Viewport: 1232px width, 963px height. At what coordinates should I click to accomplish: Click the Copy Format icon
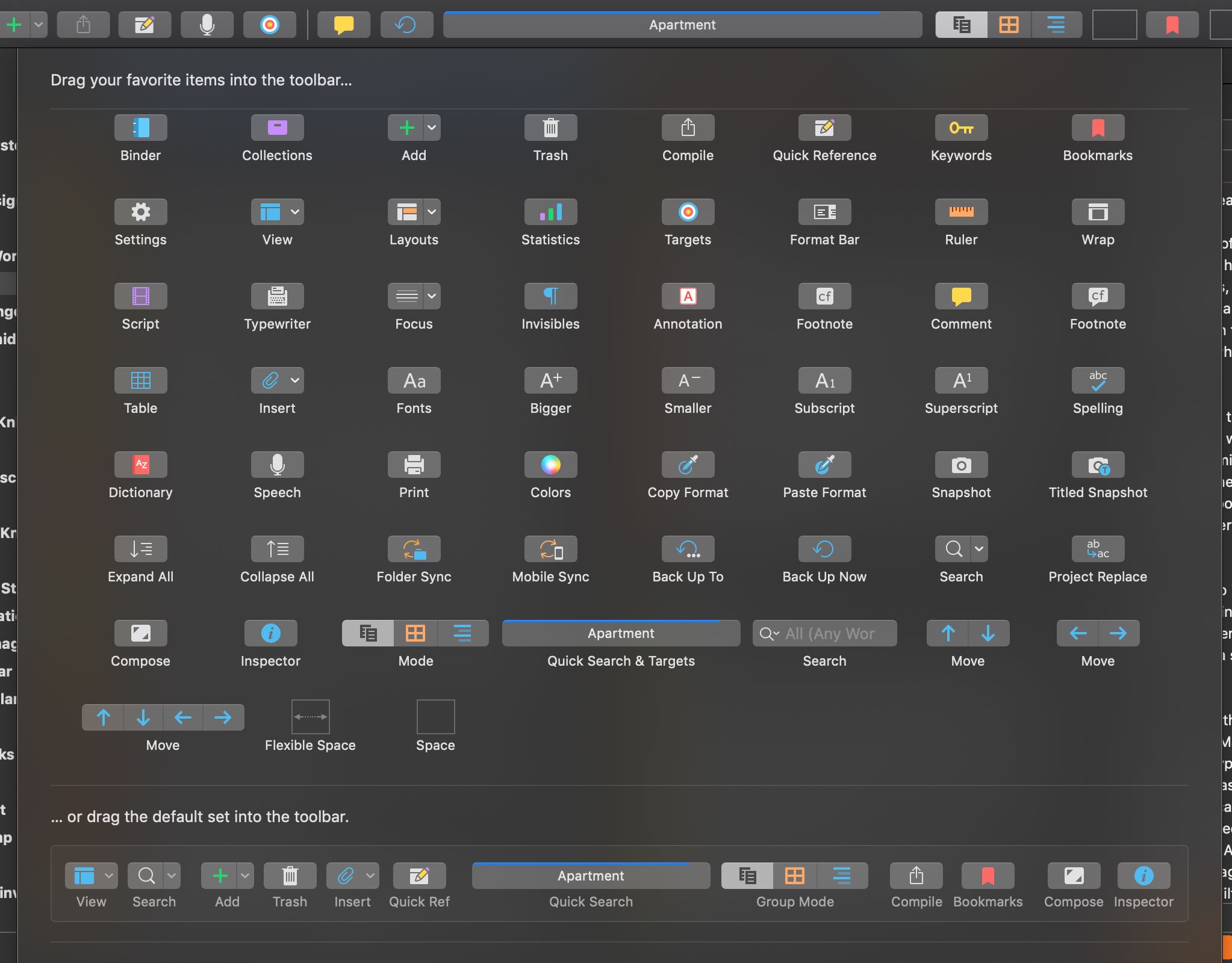coord(688,465)
